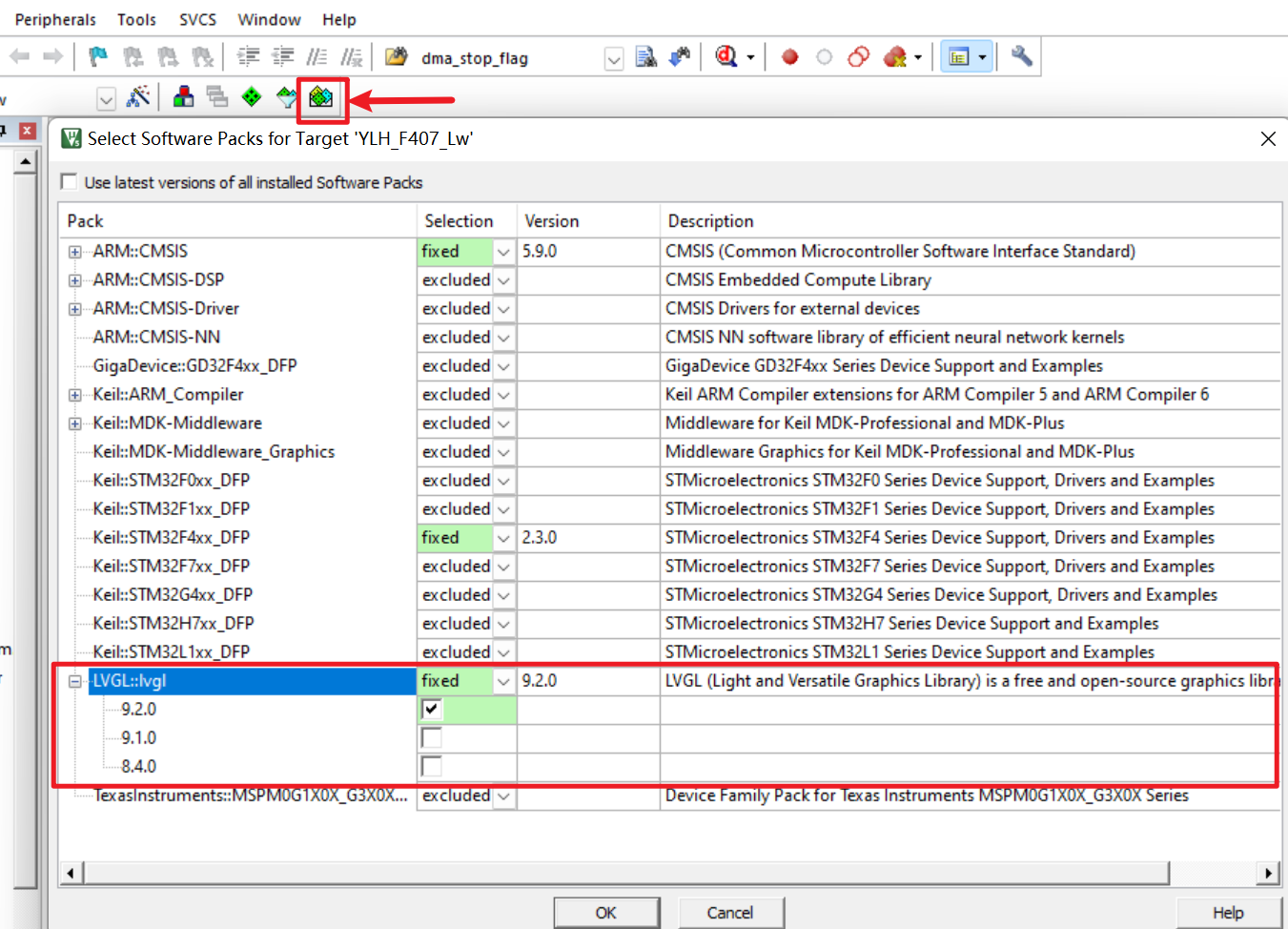Image resolution: width=1288 pixels, height=929 pixels.
Task: Kill all breakpoints with the red X icon
Action: (894, 57)
